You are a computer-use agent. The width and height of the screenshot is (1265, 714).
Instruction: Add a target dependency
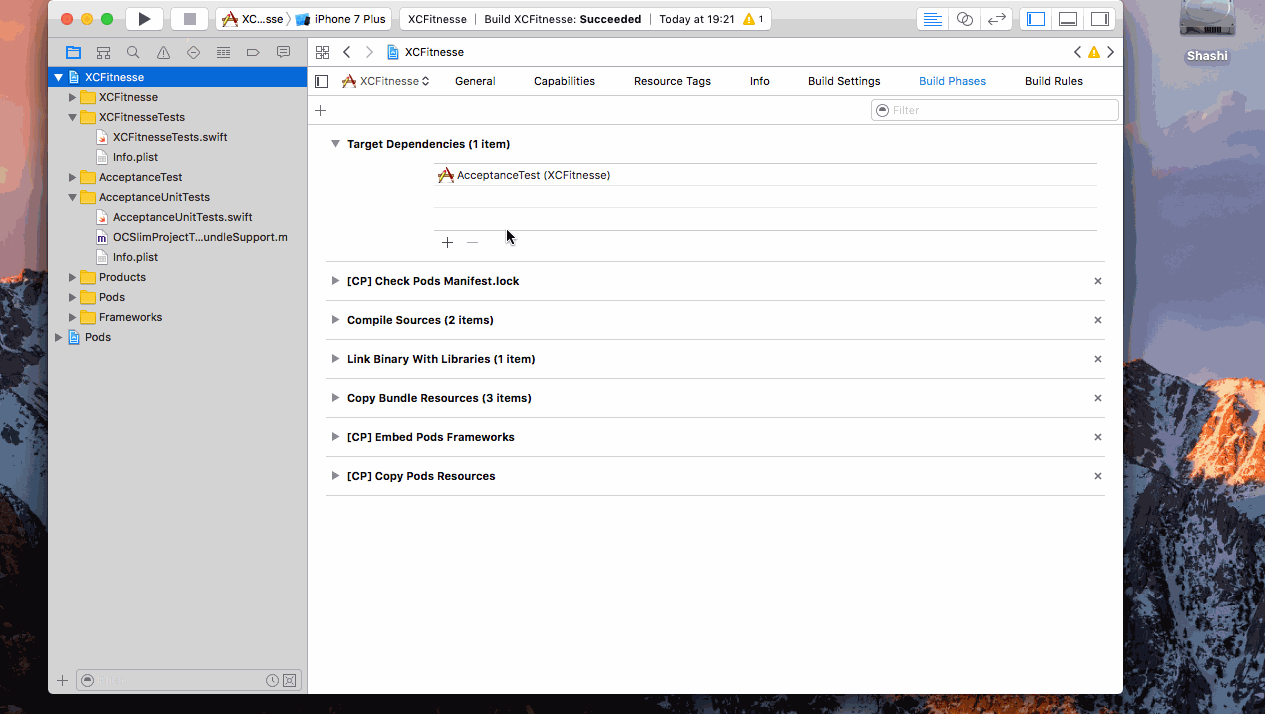447,242
